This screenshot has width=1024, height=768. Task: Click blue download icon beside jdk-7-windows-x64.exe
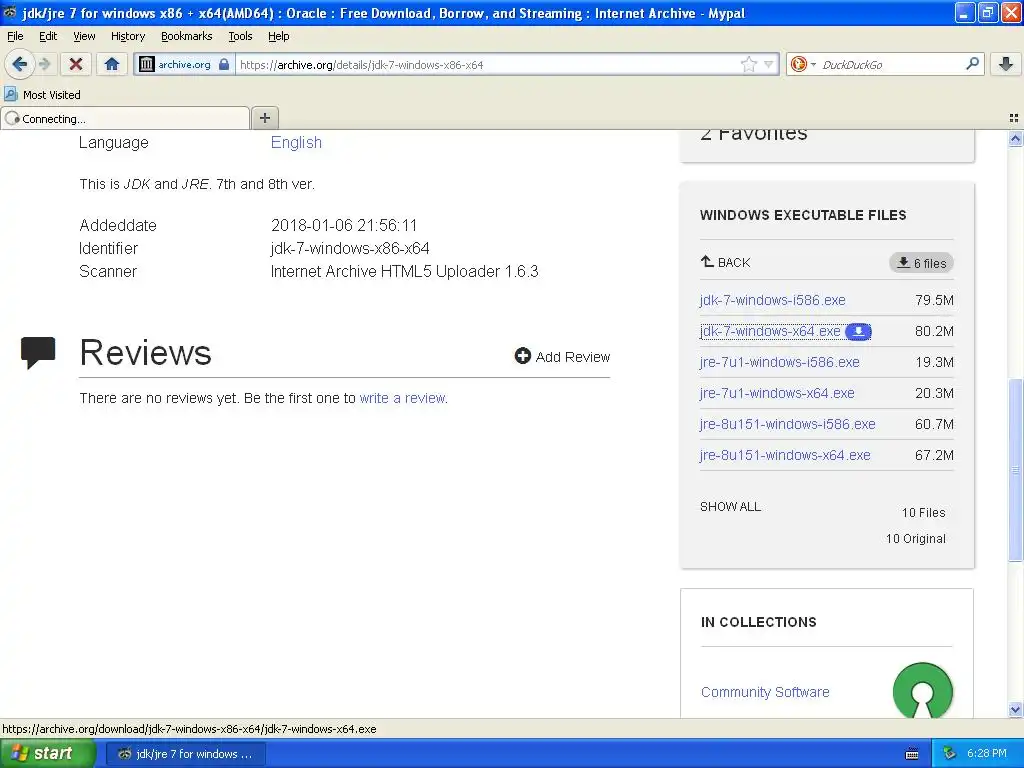[x=858, y=332]
